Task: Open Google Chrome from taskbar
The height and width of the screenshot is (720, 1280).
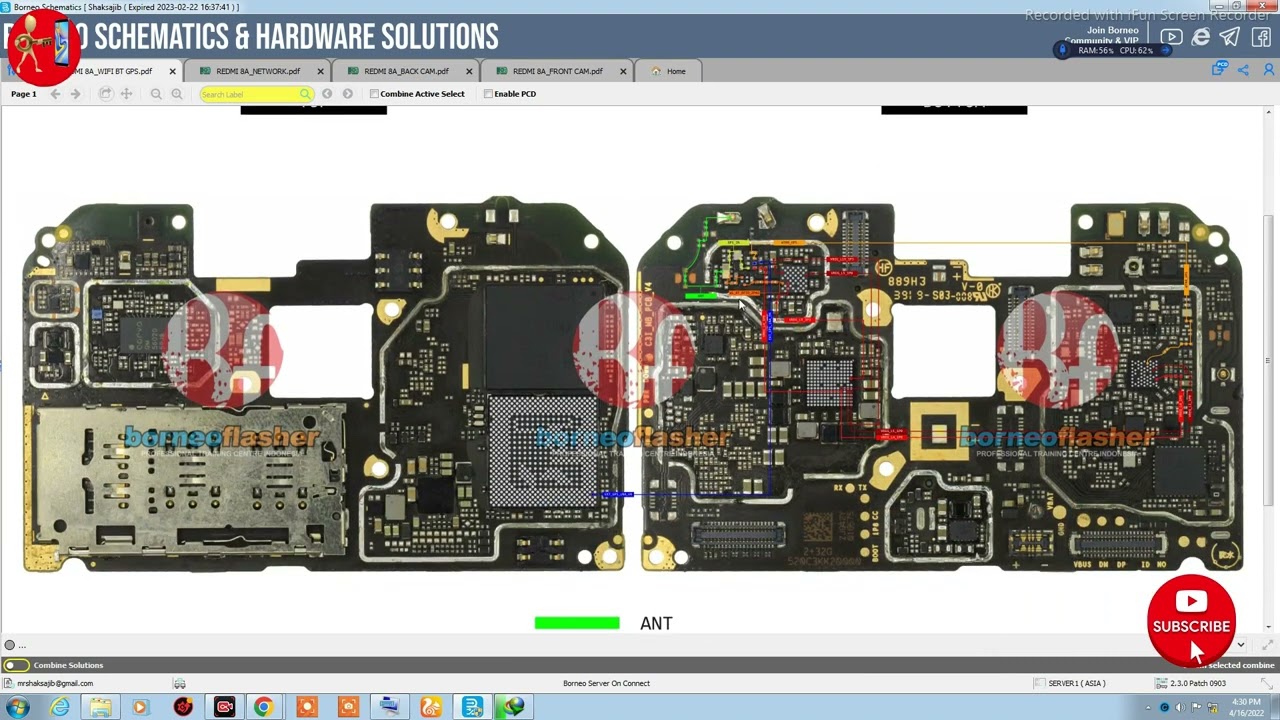Action: (263, 707)
